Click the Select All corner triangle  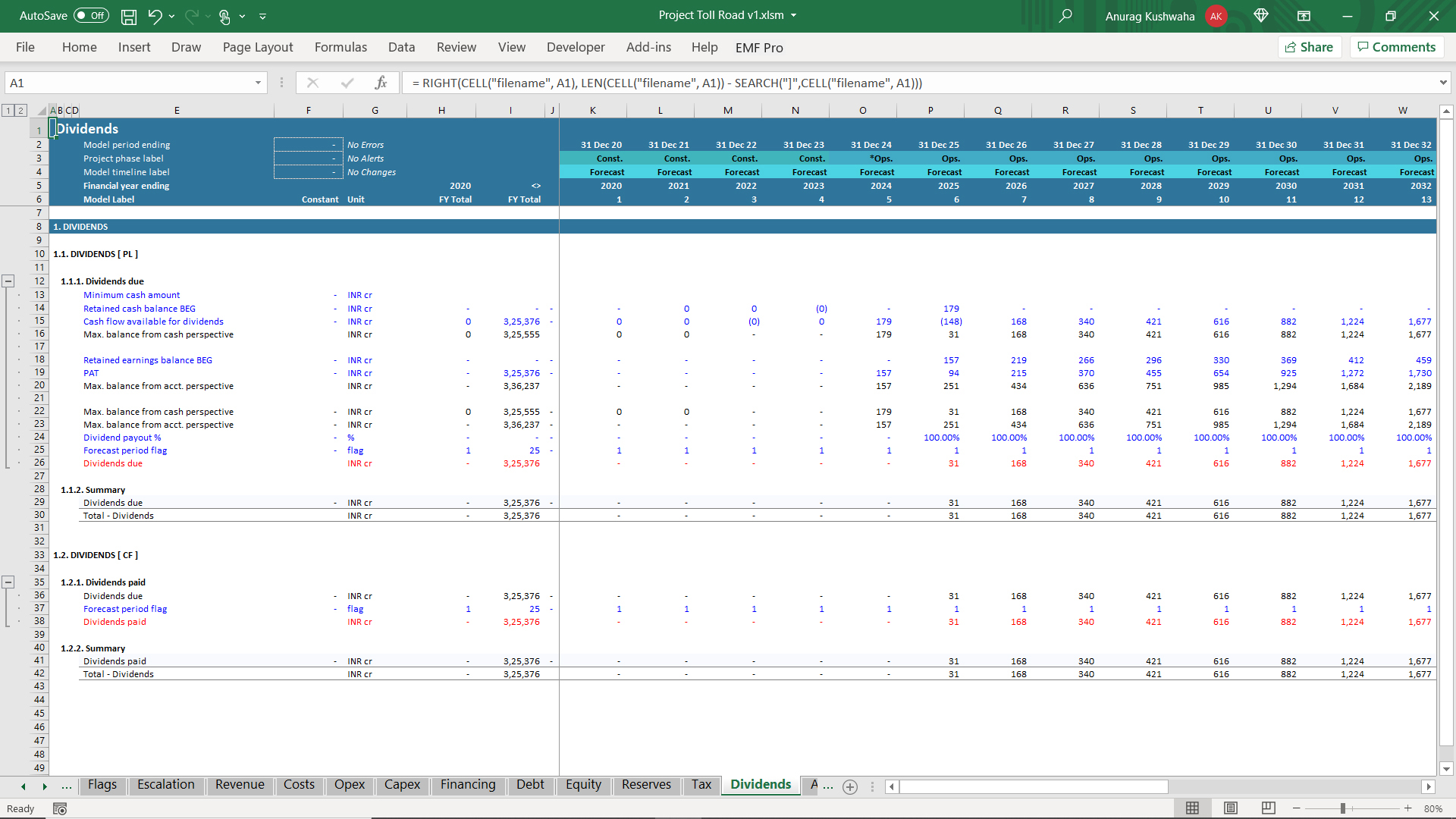42,111
